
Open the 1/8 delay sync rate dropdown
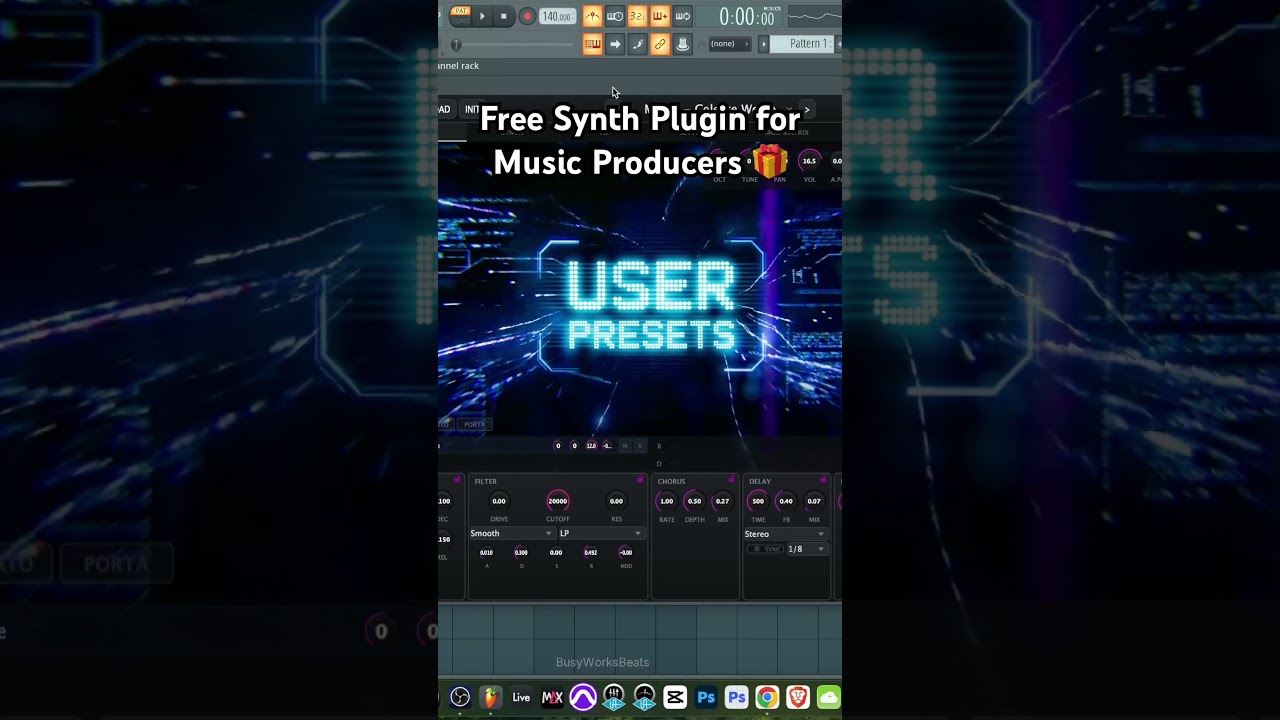pos(807,549)
